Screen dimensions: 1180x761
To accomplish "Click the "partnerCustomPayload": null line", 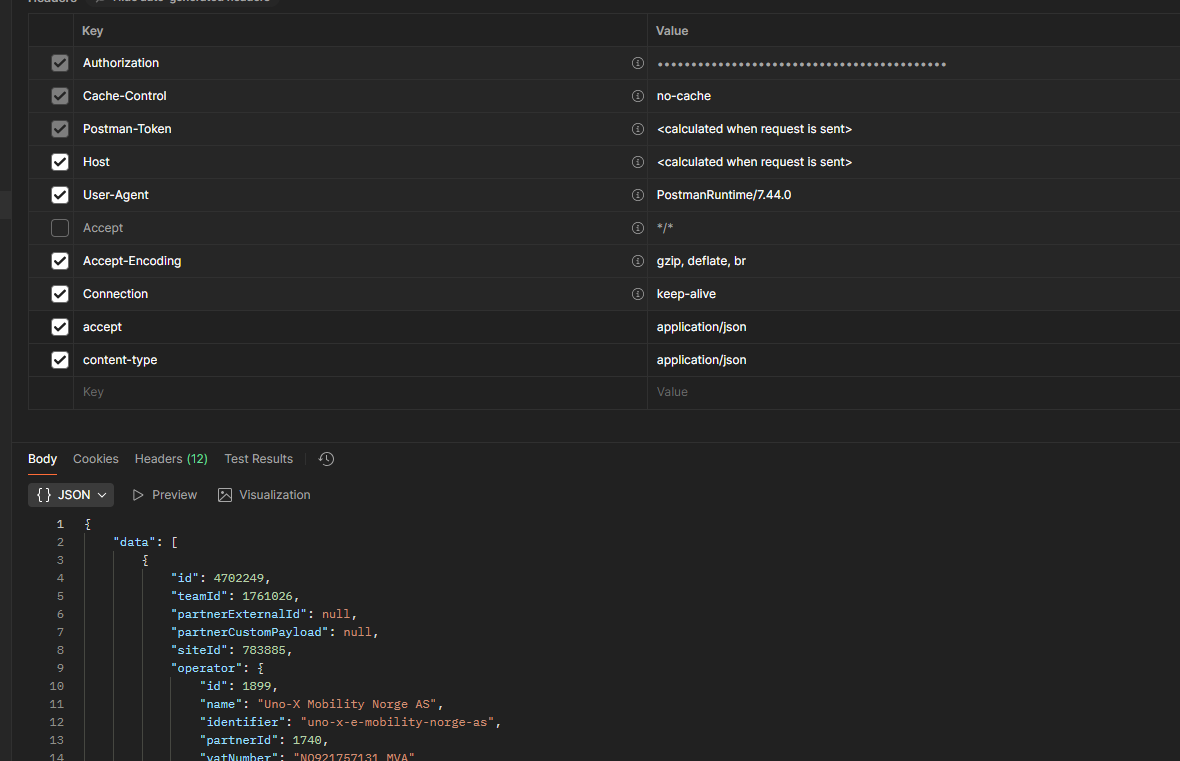I will pyautogui.click(x=274, y=632).
